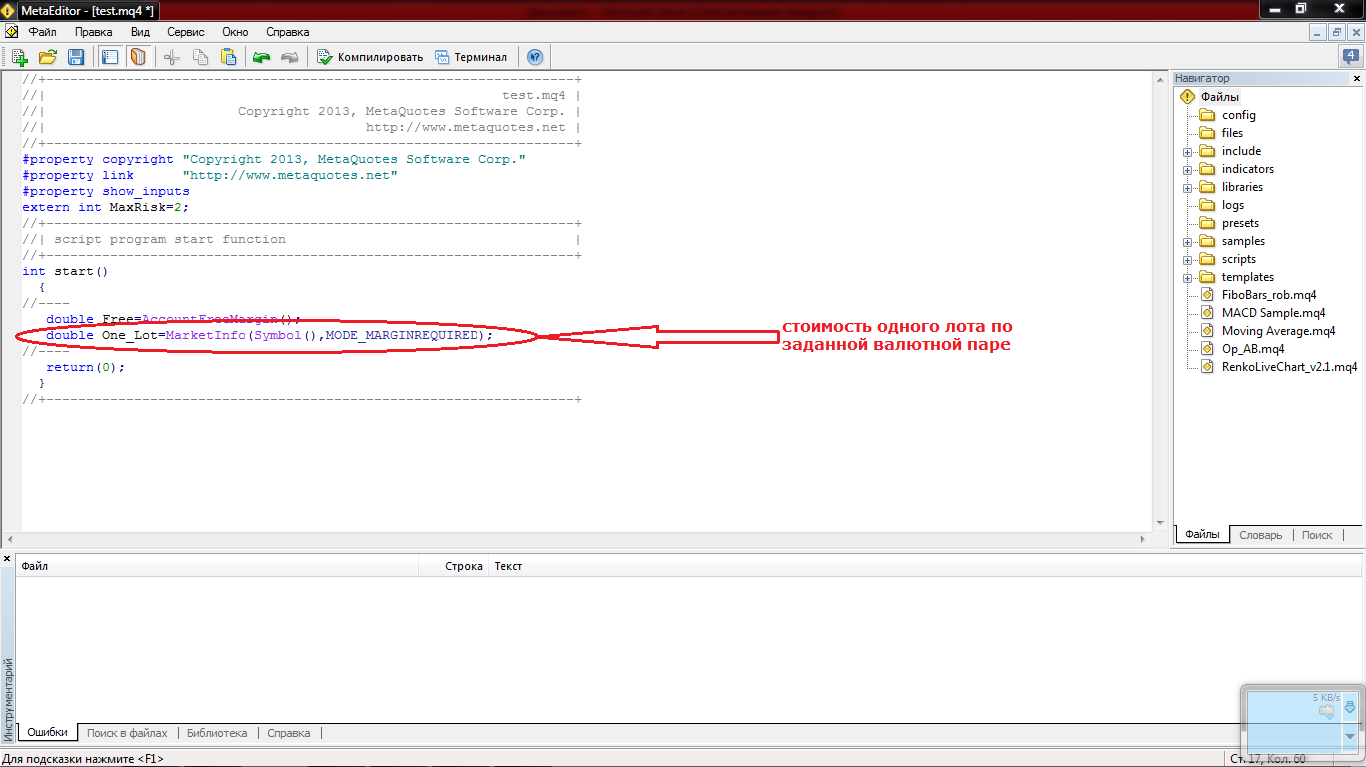The image size is (1366, 767).
Task: Open the Сервис menu
Action: coord(187,32)
